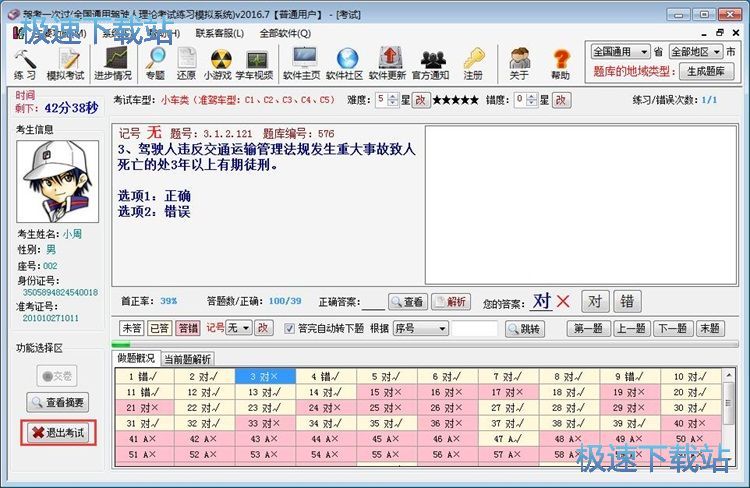Click 生成题库 generate question bank

[706, 71]
